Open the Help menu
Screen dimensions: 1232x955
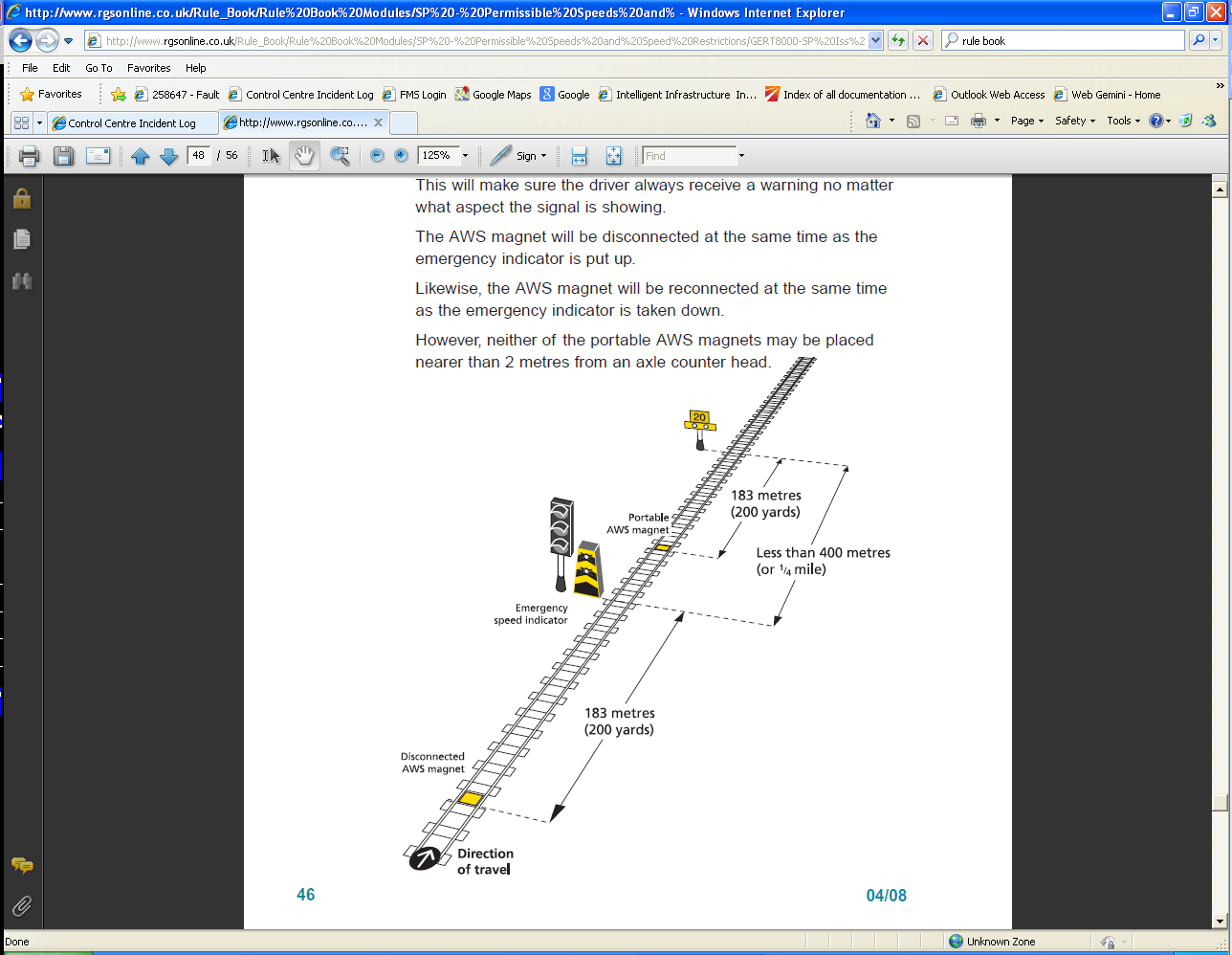(x=196, y=68)
